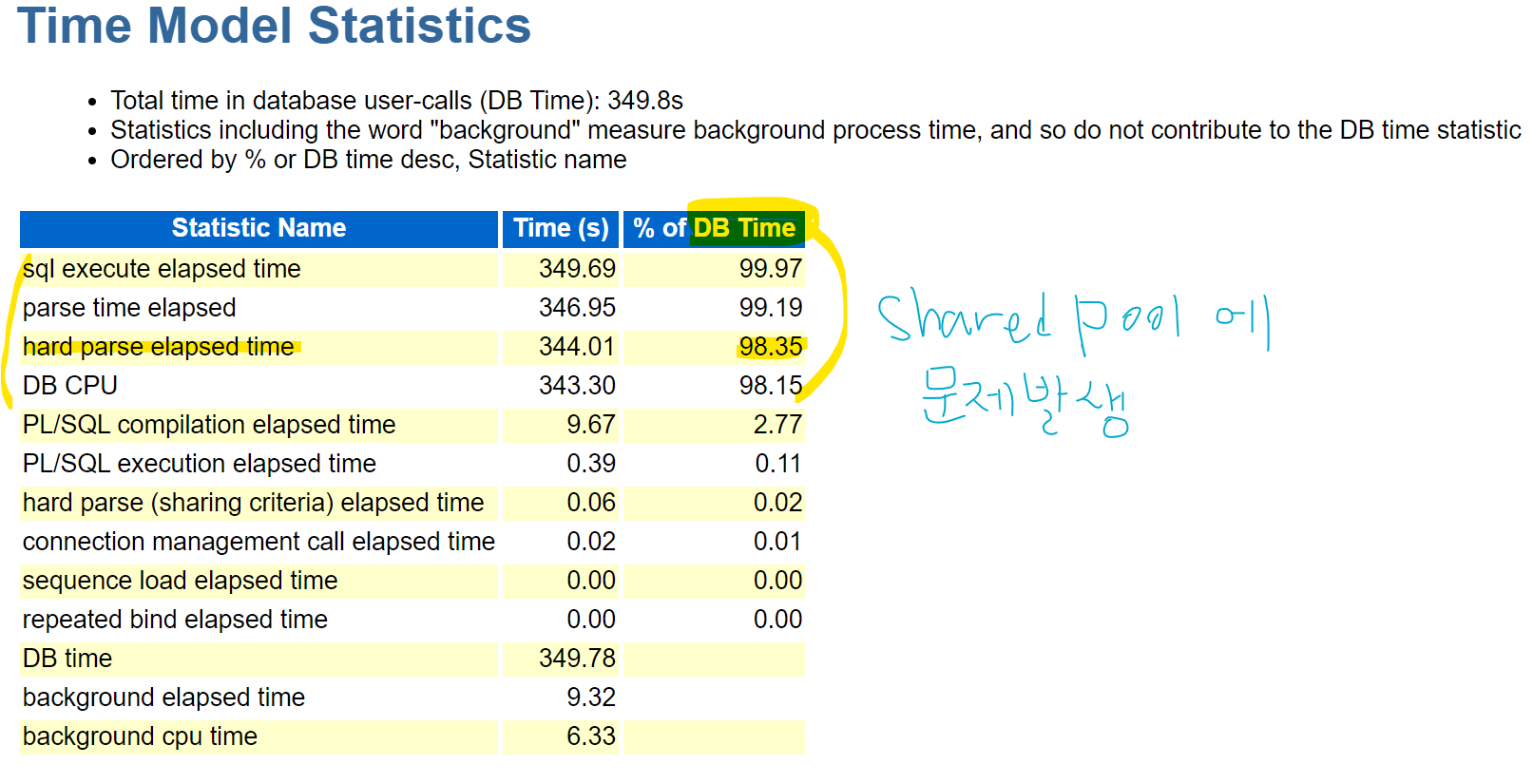Click the 343.30 time value

coord(577,386)
